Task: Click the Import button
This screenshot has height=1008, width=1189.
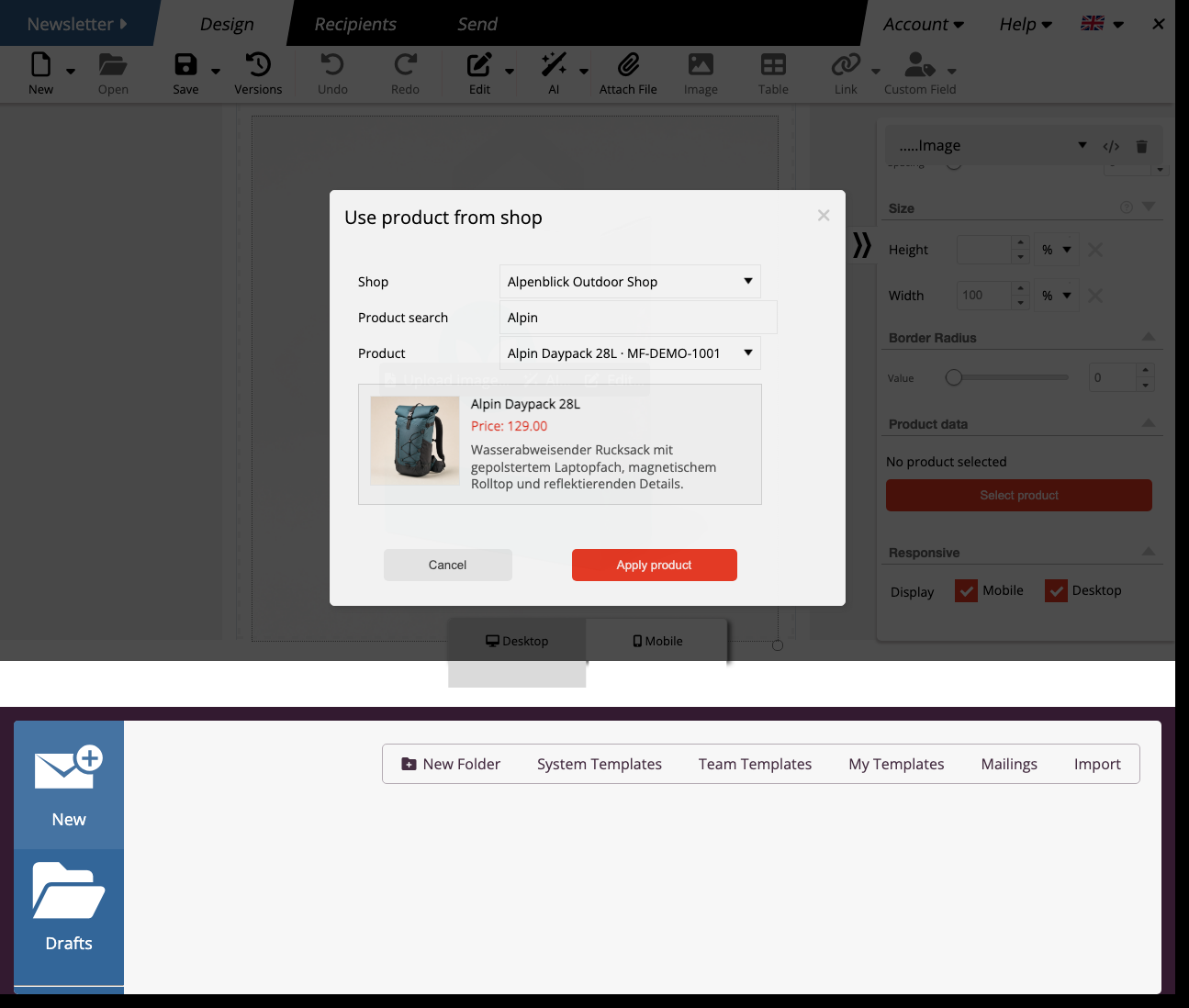Action: pos(1097,764)
